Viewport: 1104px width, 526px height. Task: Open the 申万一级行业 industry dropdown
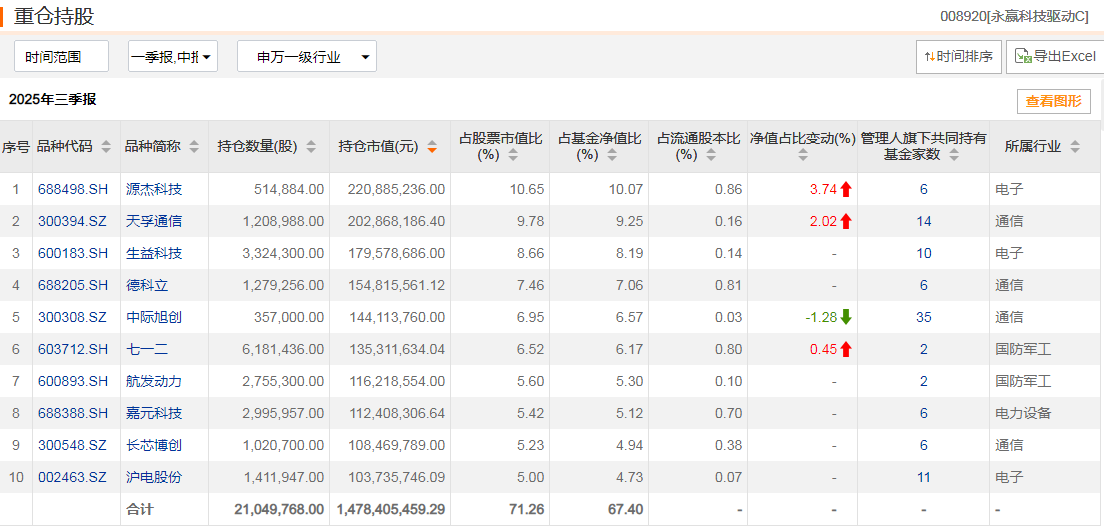coord(306,56)
